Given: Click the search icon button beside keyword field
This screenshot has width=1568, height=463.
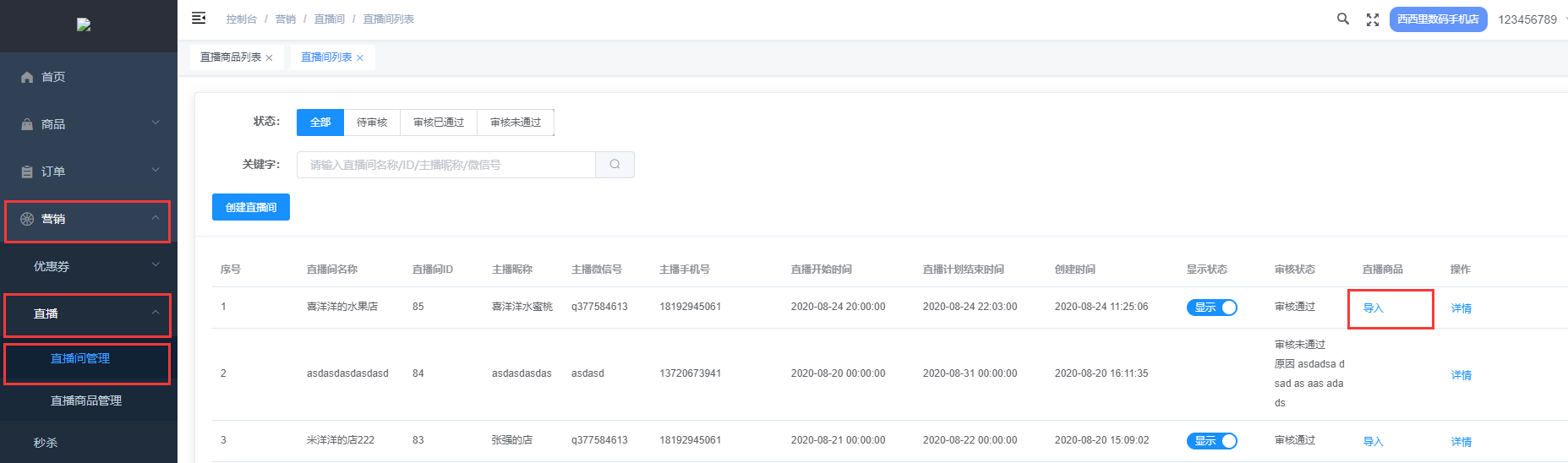Looking at the screenshot, I should (x=615, y=165).
